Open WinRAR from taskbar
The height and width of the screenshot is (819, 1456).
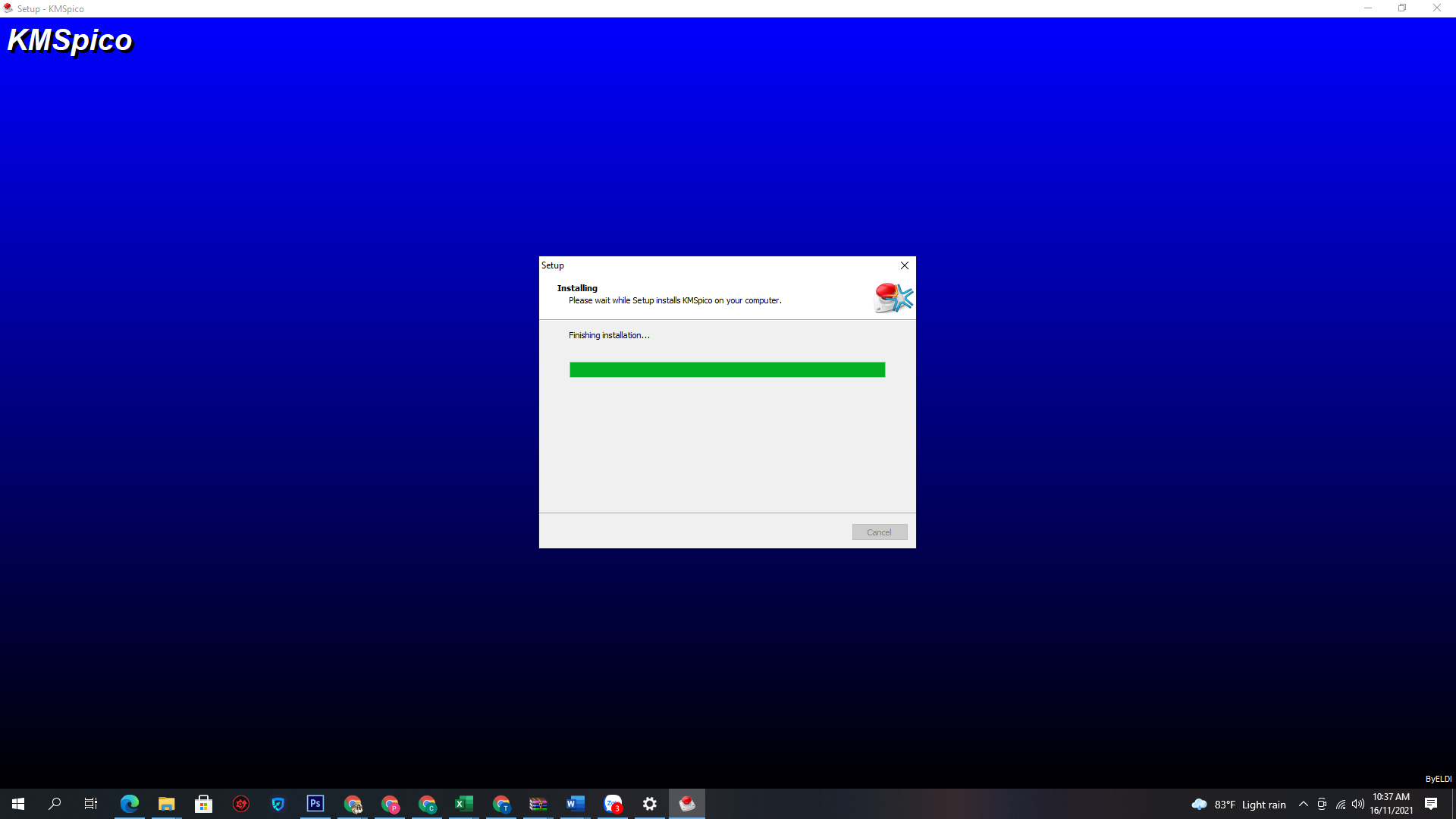[x=538, y=804]
